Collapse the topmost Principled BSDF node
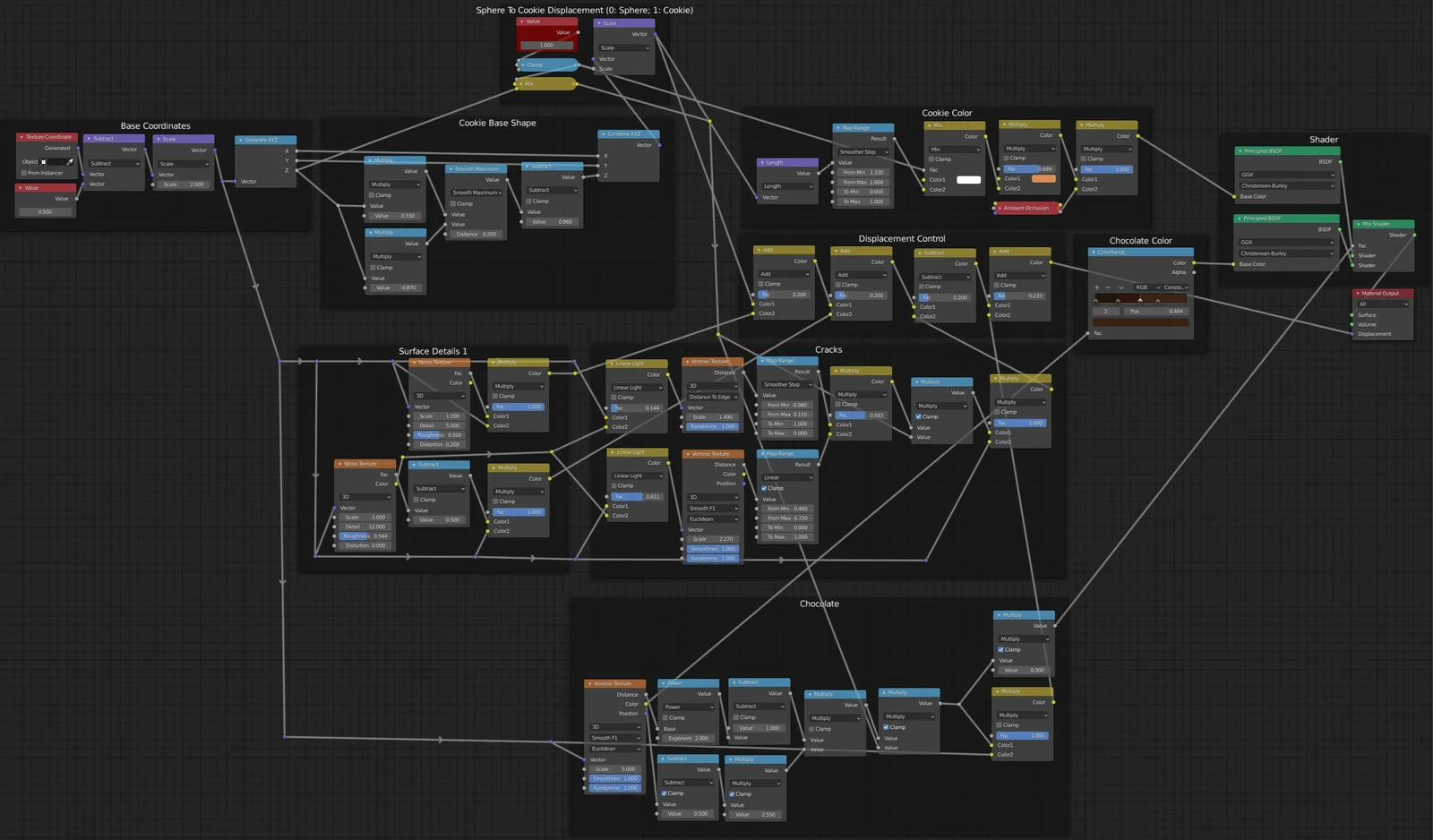 (1240, 151)
